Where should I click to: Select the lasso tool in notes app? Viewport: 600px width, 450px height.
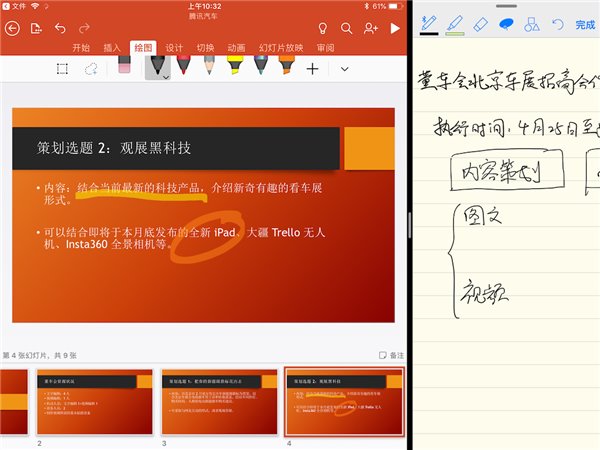505,23
